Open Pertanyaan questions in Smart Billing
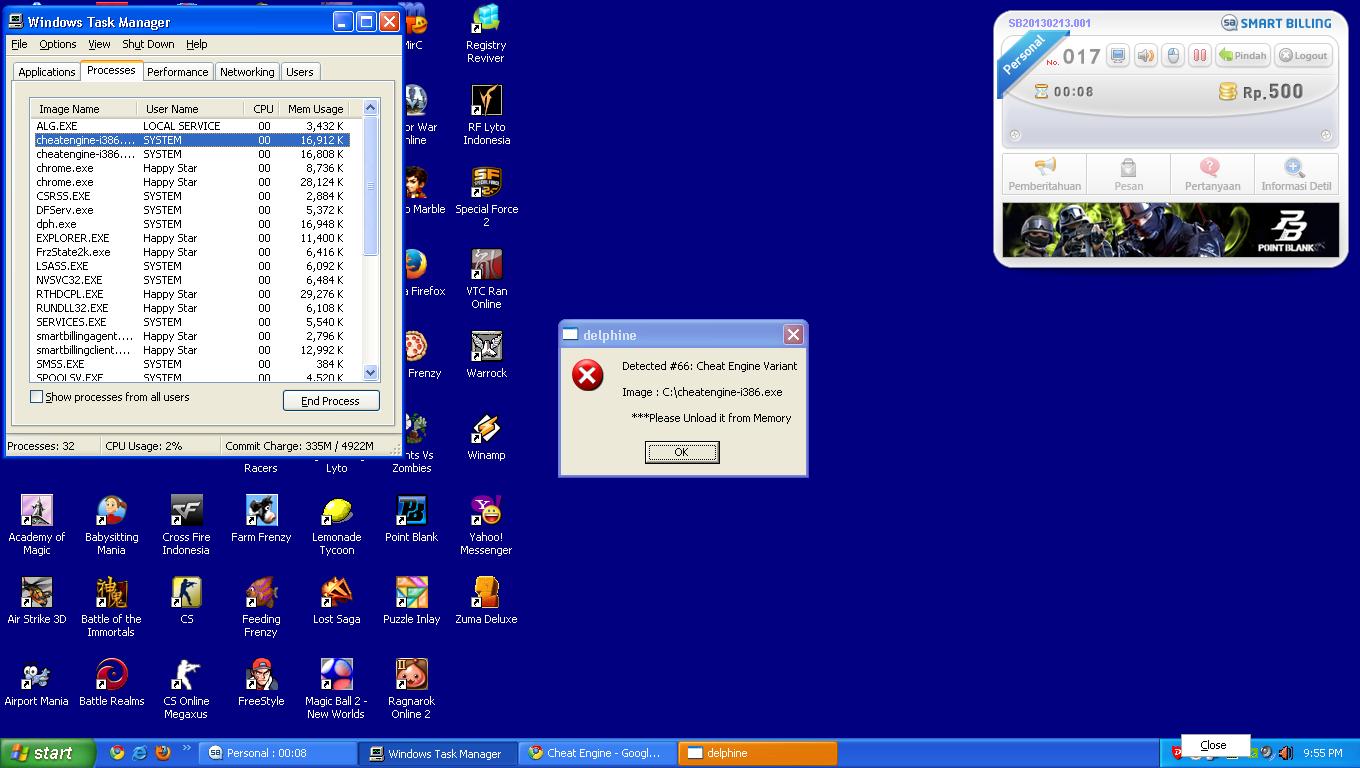The image size is (1360, 768). point(1212,174)
